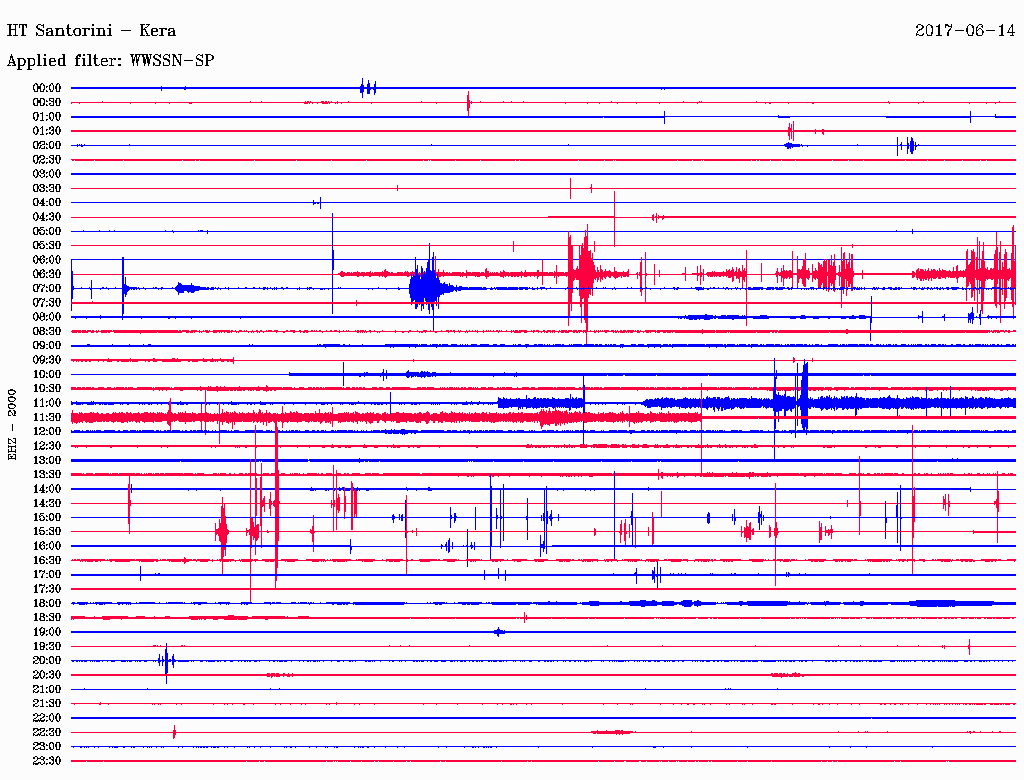
Task: Select the 15:00 time label
Action: (47, 517)
